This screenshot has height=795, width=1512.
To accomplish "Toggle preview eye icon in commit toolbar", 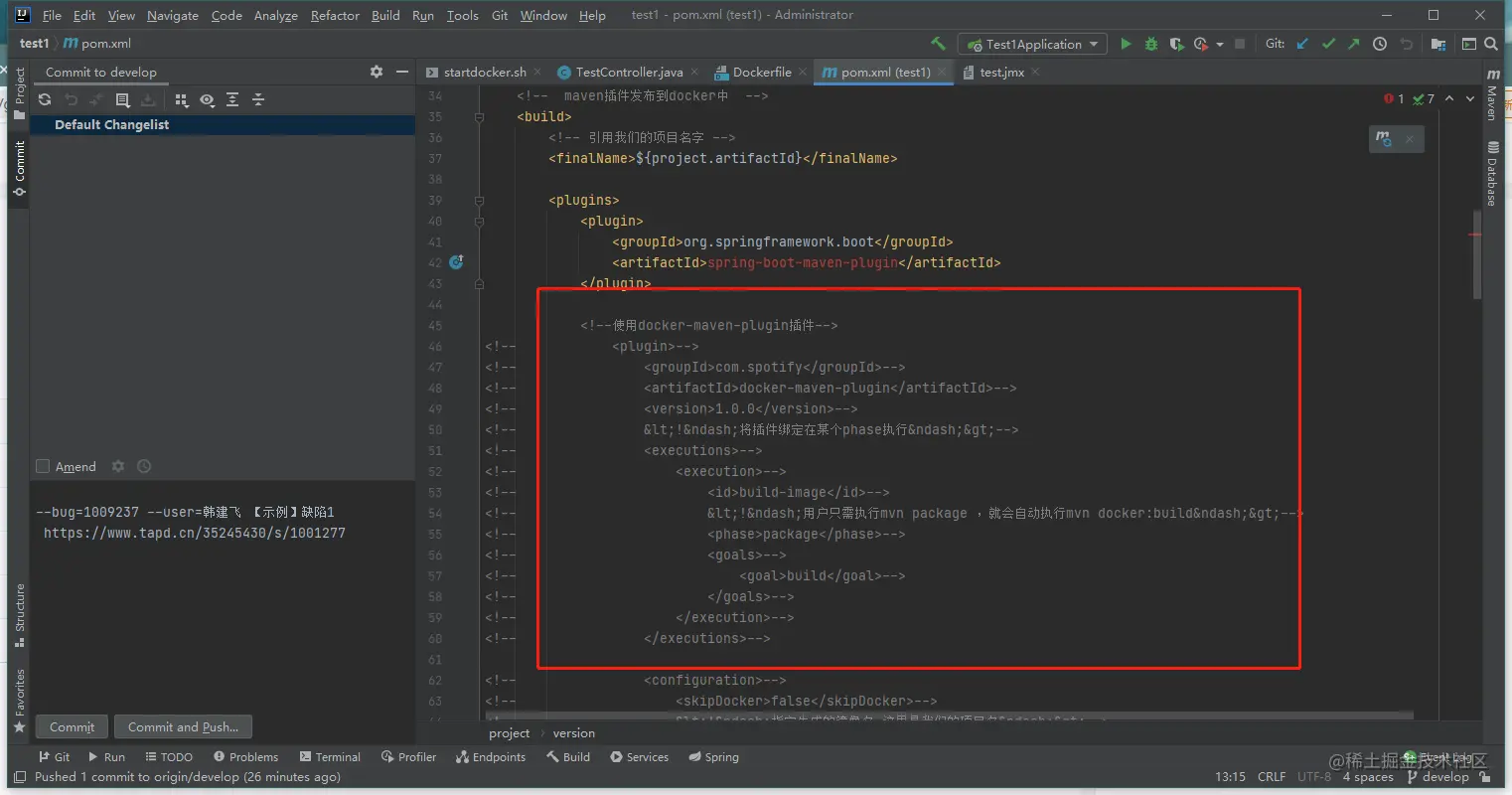I will pyautogui.click(x=207, y=100).
